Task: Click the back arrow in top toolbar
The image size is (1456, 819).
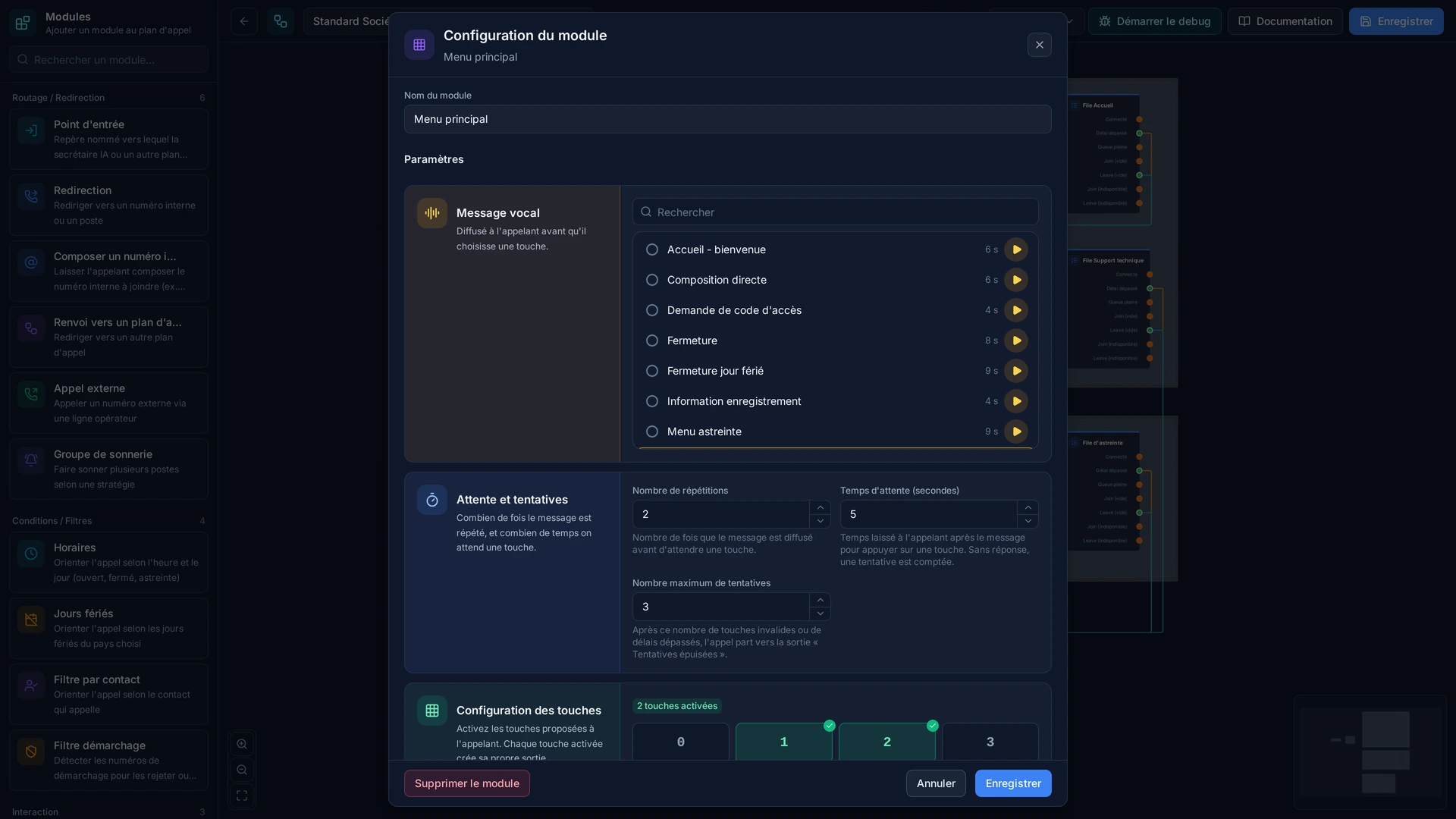Action: (244, 21)
